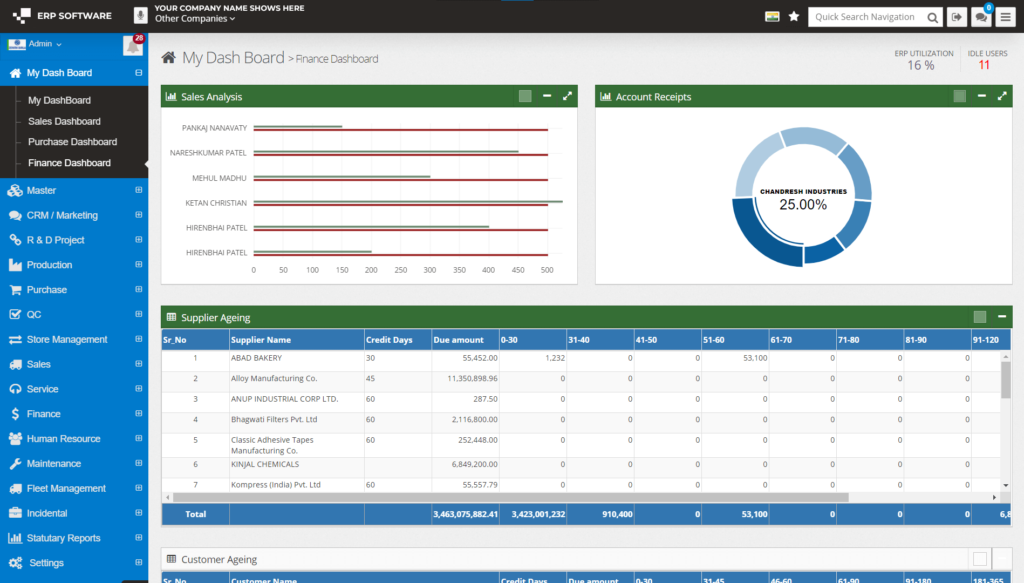Click the notification bell icon
Screen dimensions: 1024x583
(x=131, y=46)
